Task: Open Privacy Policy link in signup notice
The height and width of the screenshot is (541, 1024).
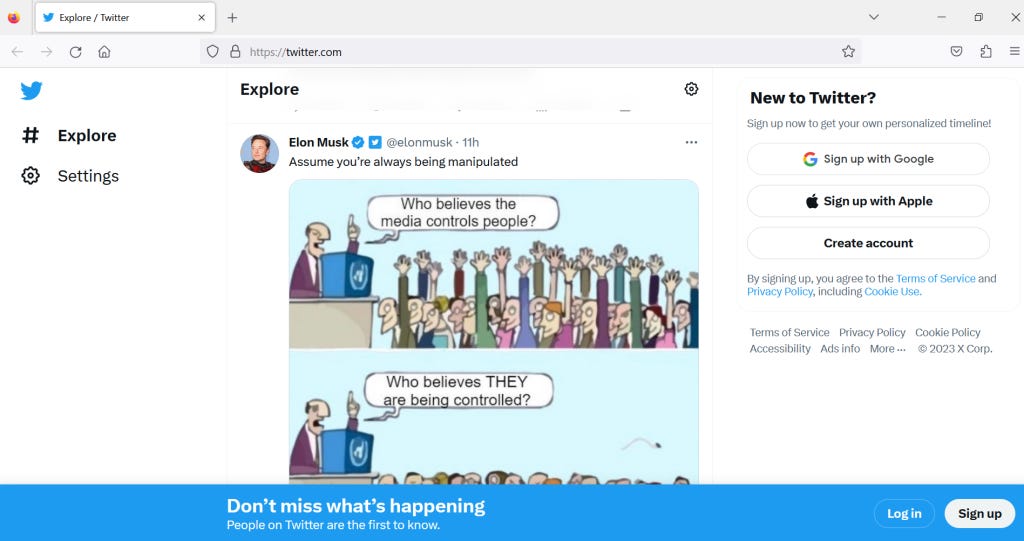Action: pos(780,291)
